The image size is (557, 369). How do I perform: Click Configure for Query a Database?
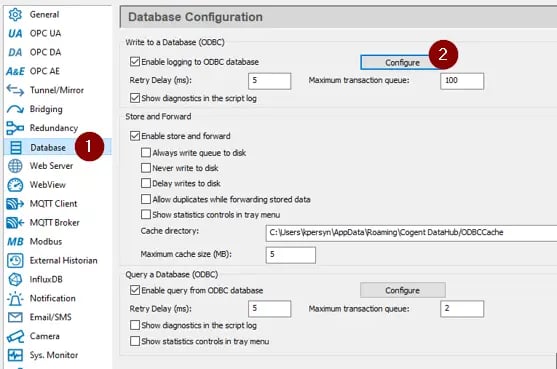(402, 291)
